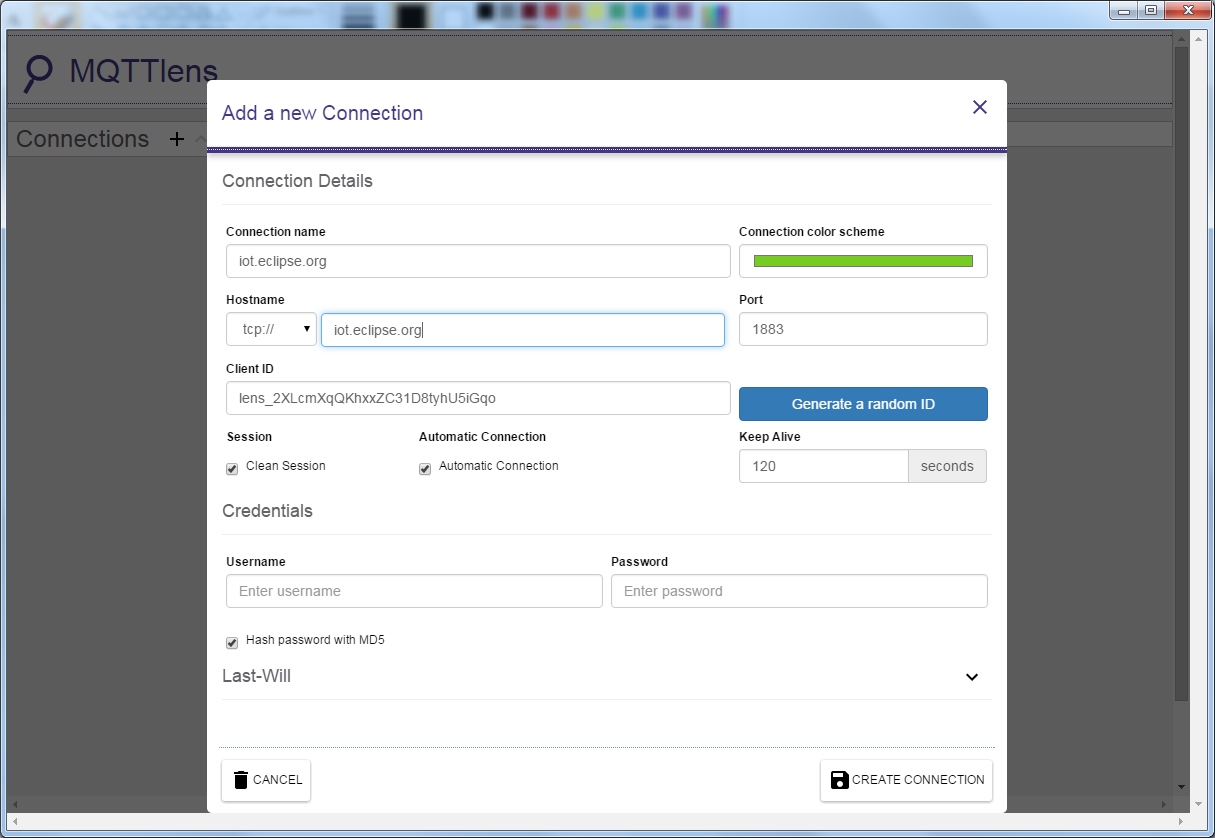Click the MQTTlens magnifier logo

point(38,73)
